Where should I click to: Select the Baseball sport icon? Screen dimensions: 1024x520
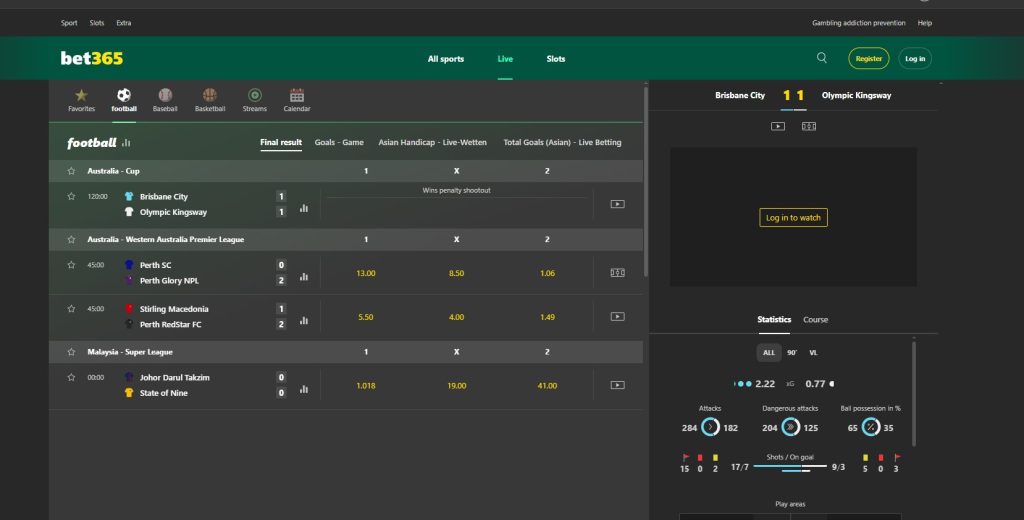coord(165,100)
